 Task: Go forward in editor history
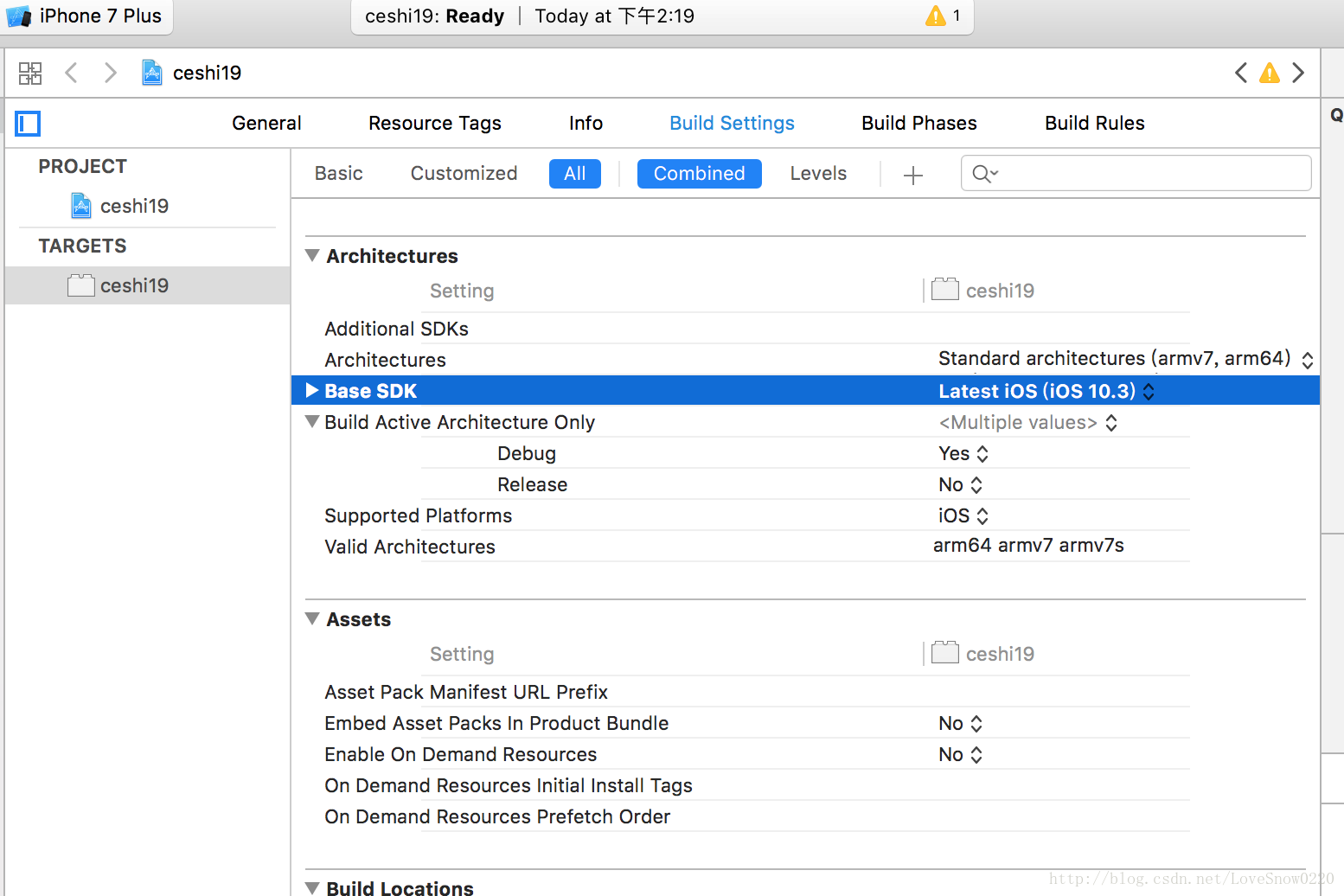(x=110, y=73)
